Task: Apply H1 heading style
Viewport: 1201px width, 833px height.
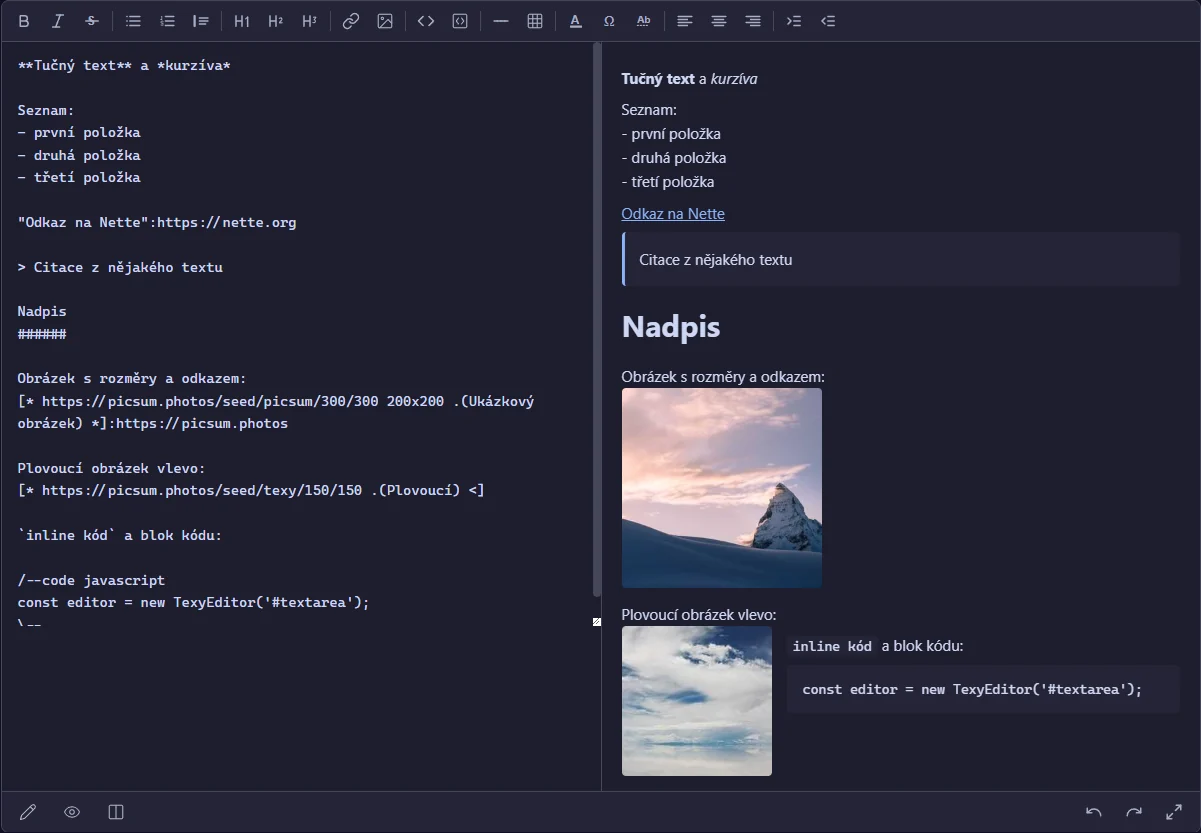Action: (x=242, y=21)
